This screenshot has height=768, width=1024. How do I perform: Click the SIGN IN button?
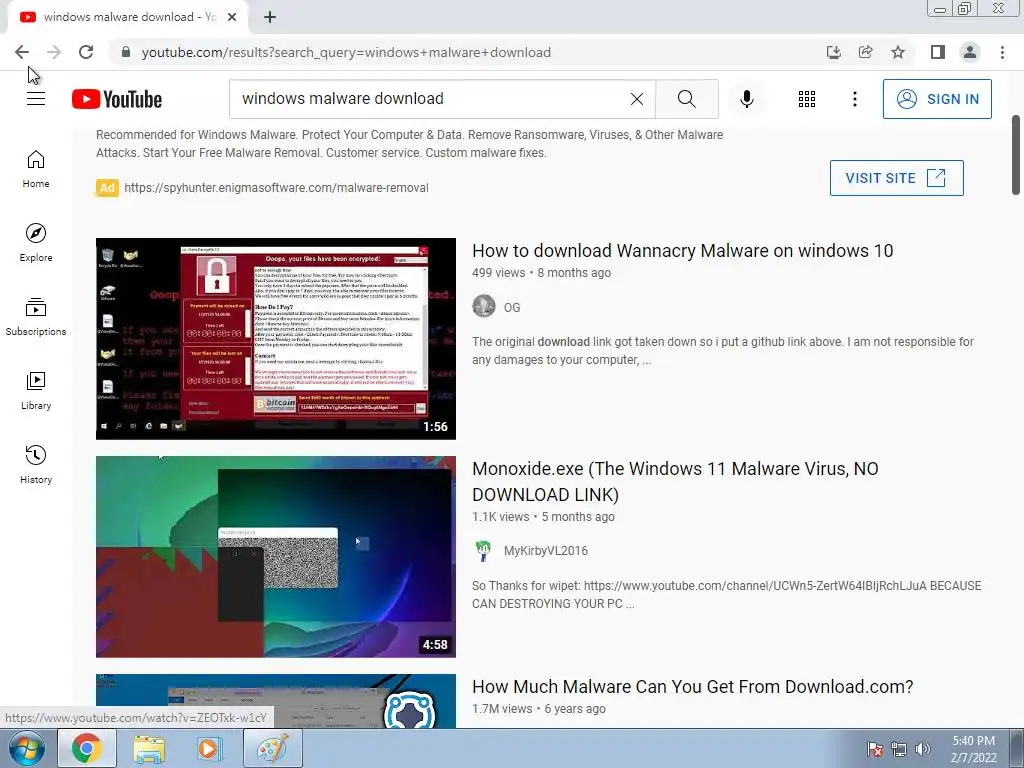click(937, 99)
